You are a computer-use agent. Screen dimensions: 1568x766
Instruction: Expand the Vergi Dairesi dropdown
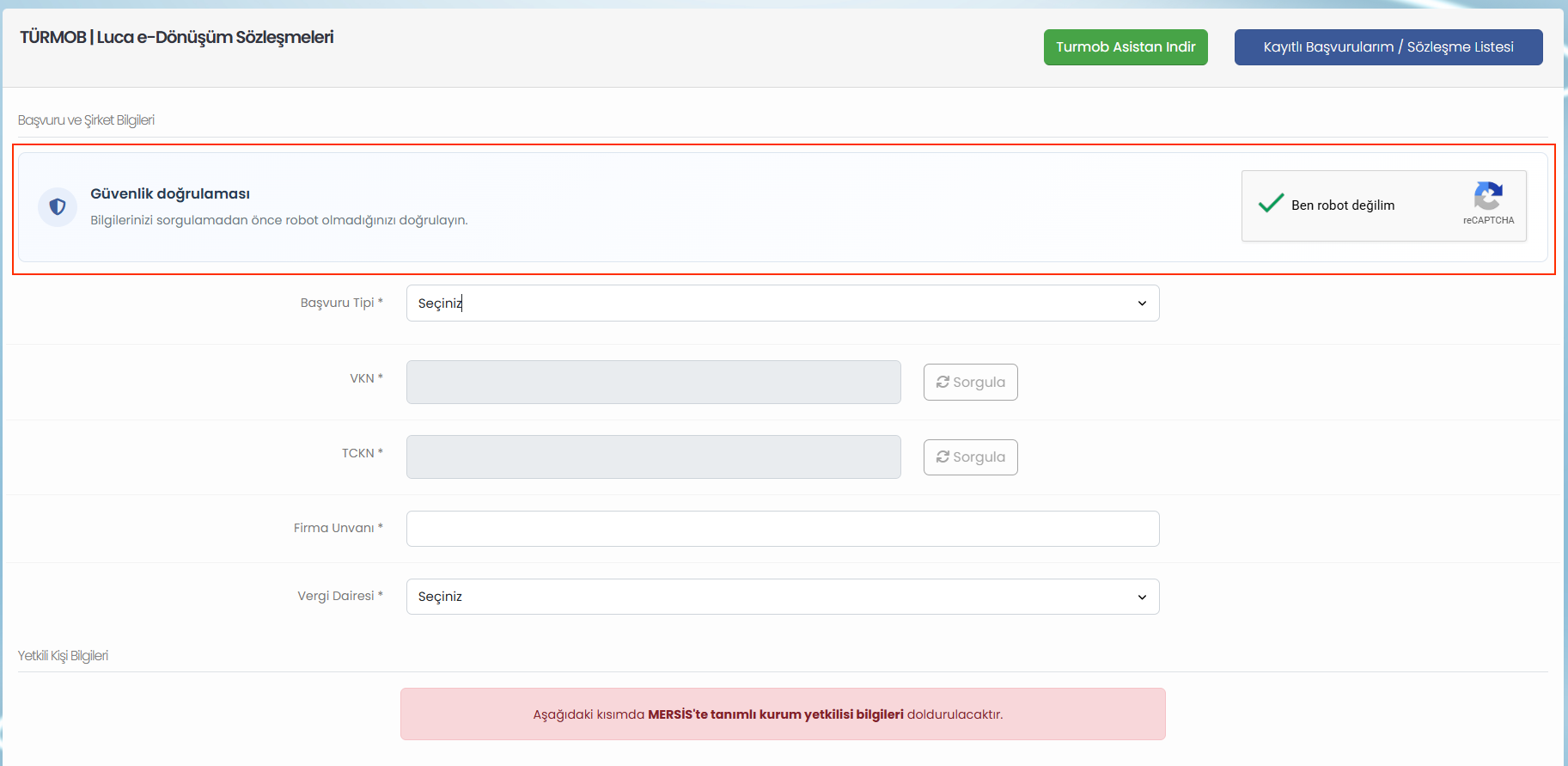(783, 597)
